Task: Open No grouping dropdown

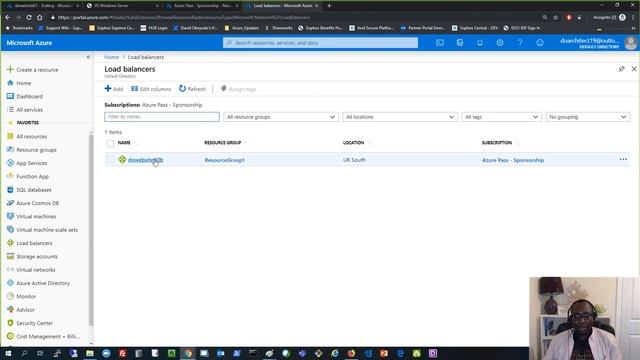Action: pos(588,117)
